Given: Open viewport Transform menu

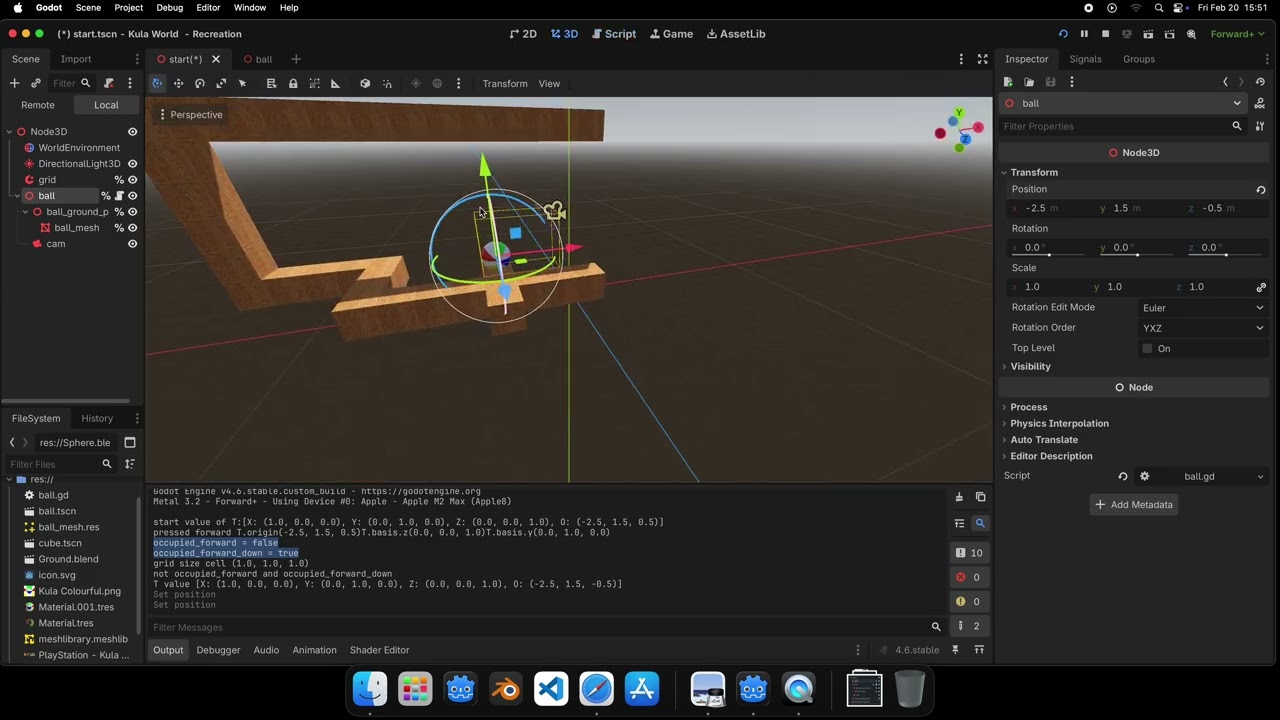Looking at the screenshot, I should pos(505,84).
